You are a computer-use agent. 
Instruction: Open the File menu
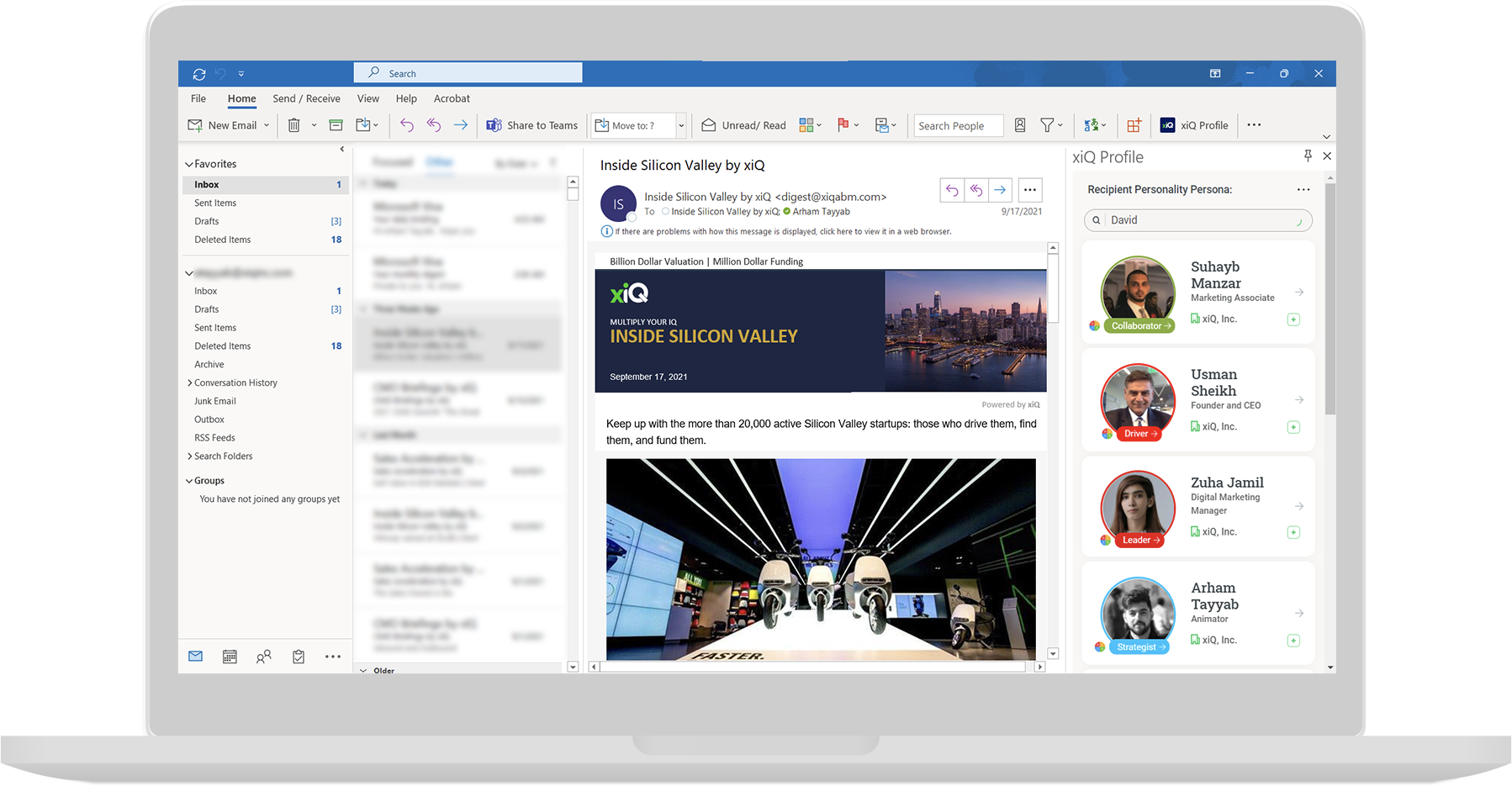(198, 98)
